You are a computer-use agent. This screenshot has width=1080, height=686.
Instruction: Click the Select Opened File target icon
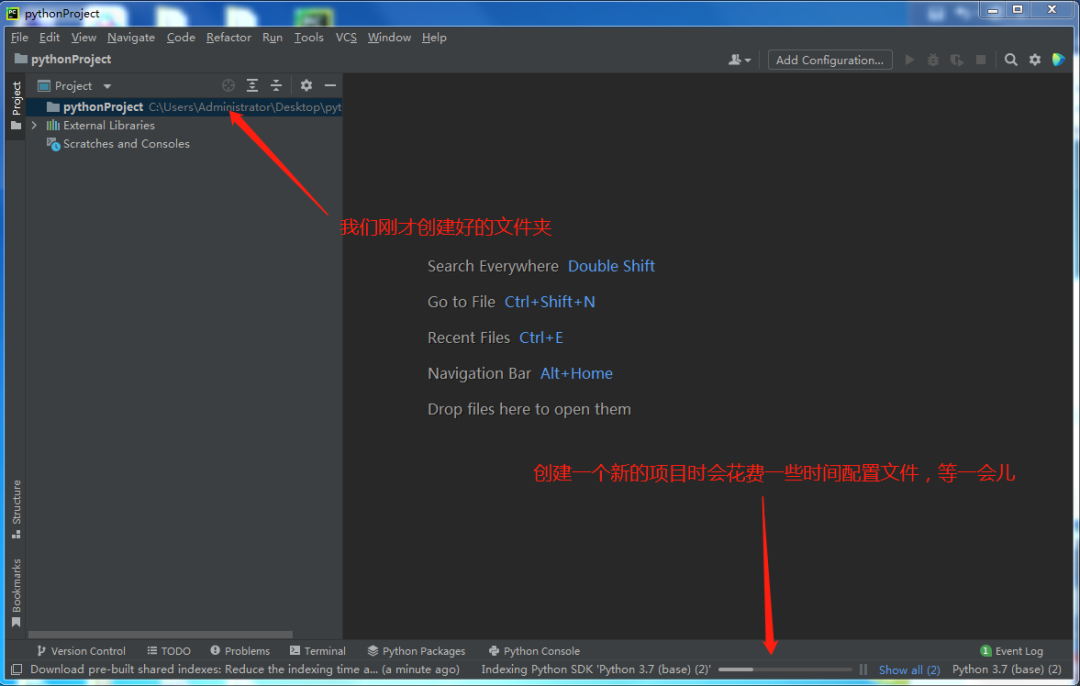pos(229,85)
